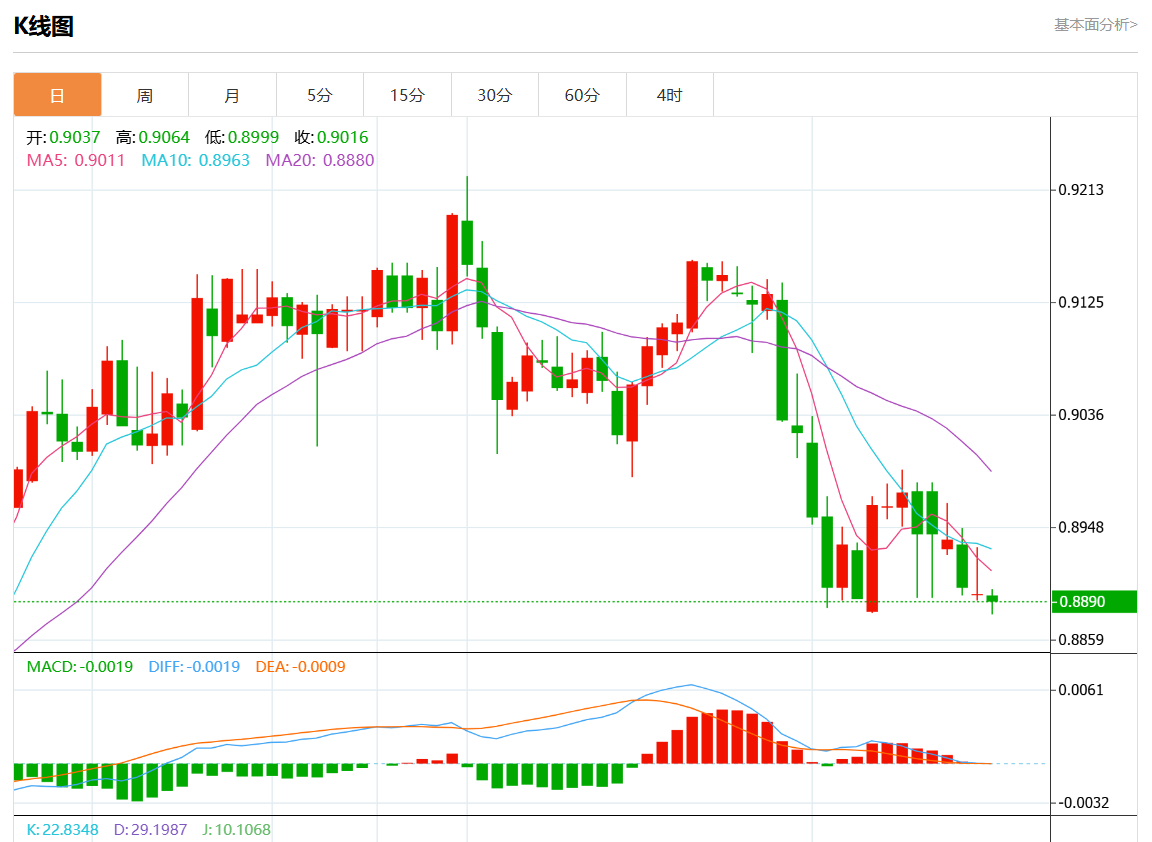Click the low price 0.8999 value

coord(253,137)
